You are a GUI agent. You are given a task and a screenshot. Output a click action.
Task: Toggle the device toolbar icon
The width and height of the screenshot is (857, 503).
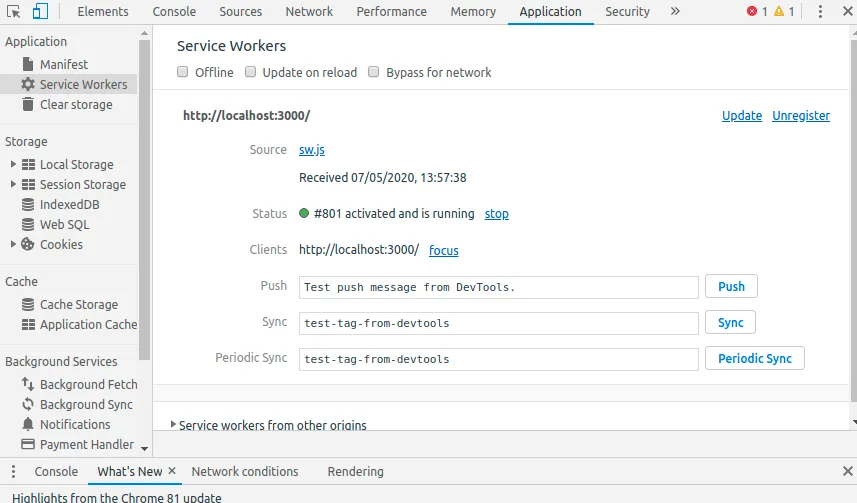40,12
